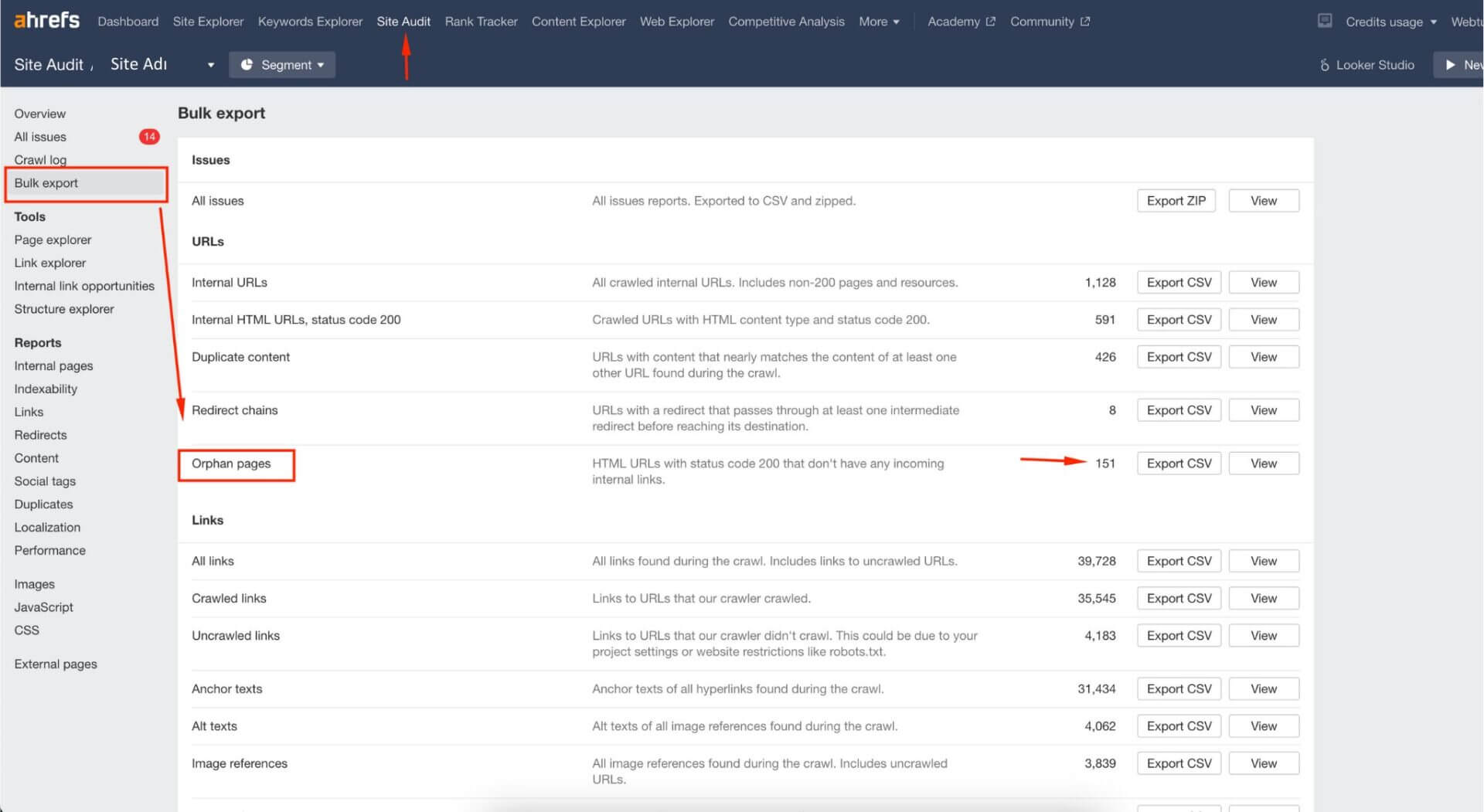
Task: Click the play icon in the top-right button
Action: pos(1448,65)
